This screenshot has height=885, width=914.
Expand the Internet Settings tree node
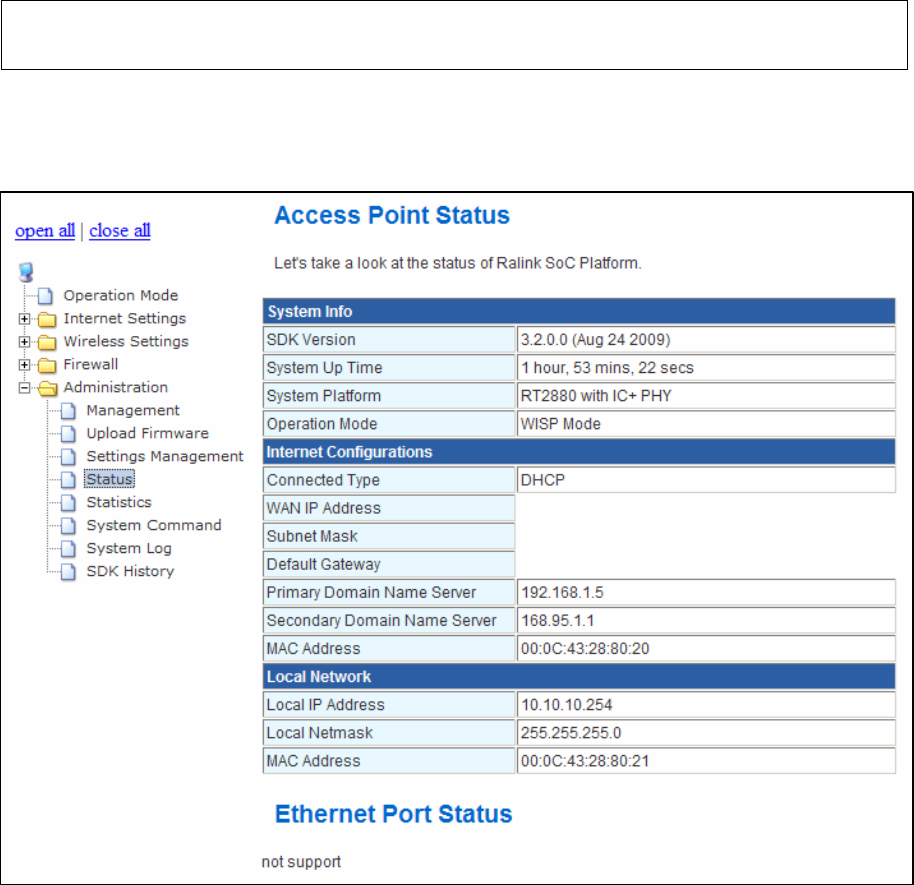pyautogui.click(x=24, y=319)
